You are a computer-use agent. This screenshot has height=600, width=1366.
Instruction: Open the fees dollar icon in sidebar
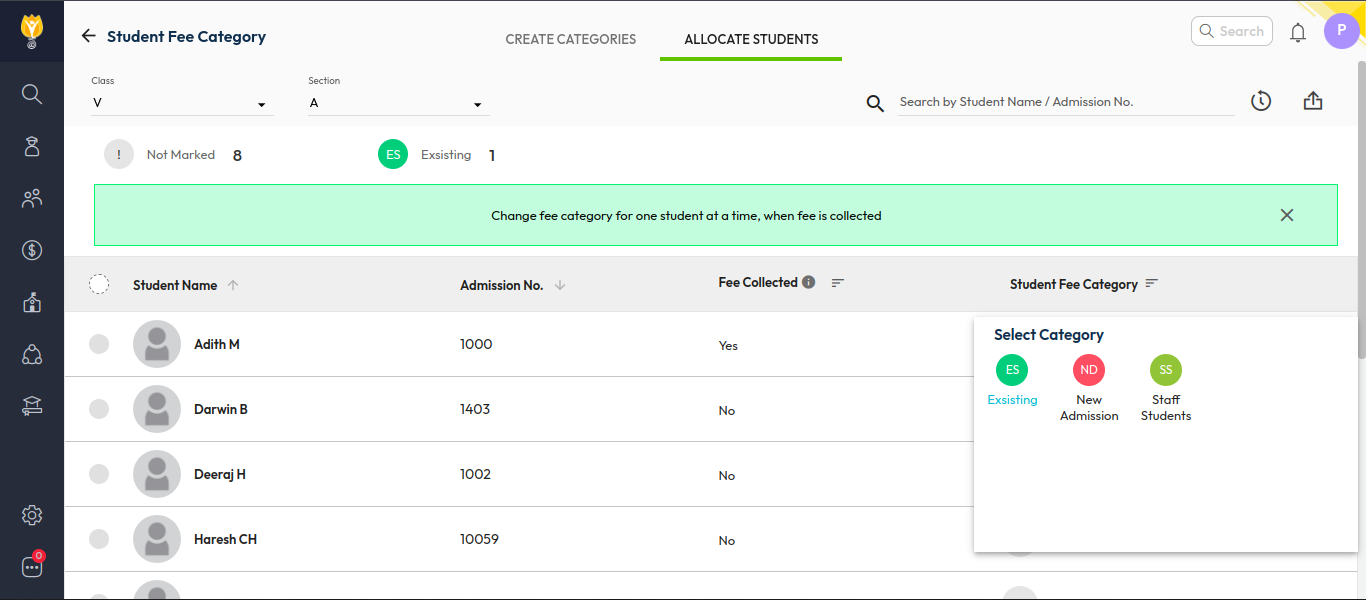pos(32,250)
